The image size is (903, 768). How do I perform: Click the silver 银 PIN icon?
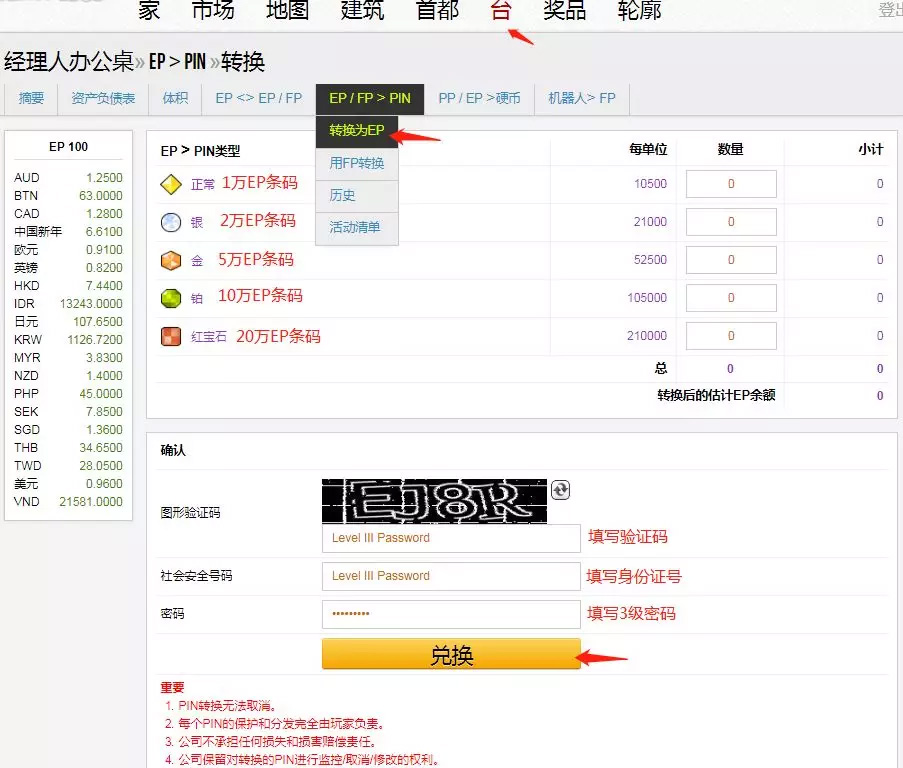pyautogui.click(x=171, y=222)
